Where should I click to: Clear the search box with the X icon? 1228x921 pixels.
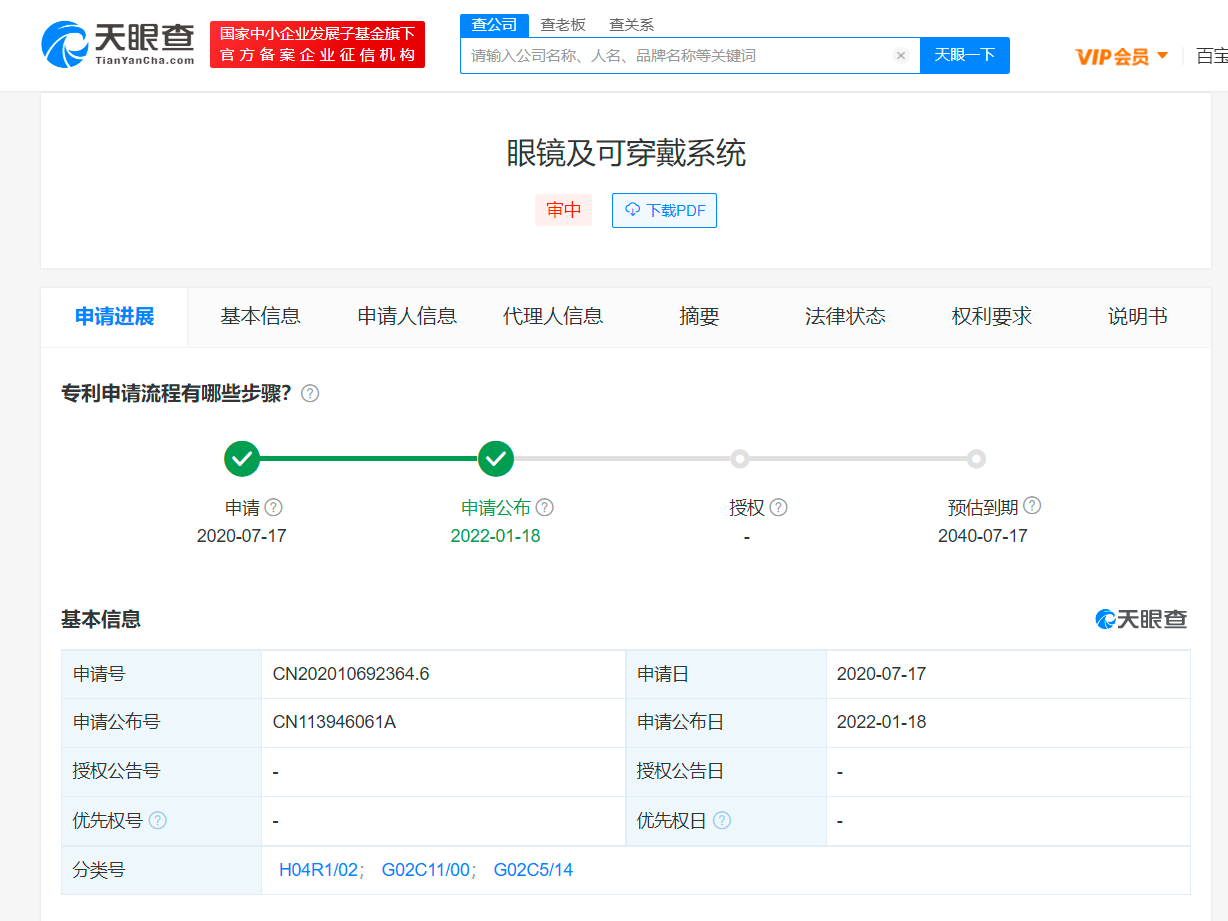point(900,56)
